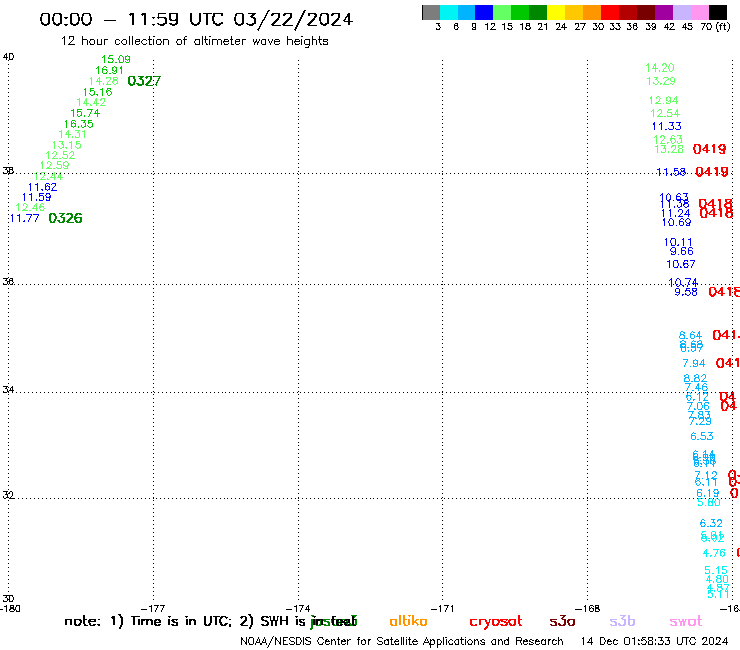
Task: Click the wave height reading '14.28'
Action: point(103,81)
